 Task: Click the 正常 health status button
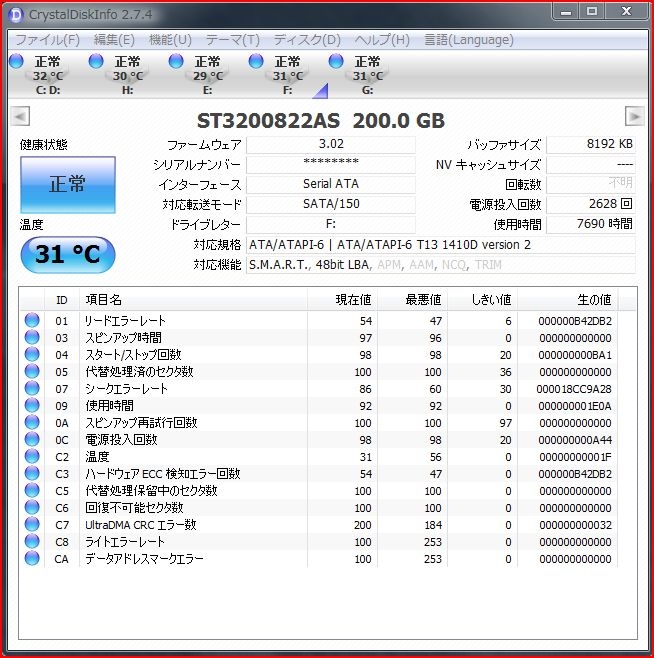click(x=68, y=185)
